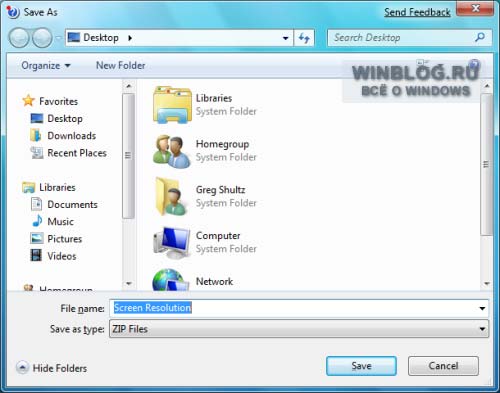The image size is (500, 393).
Task: Click the Desktop icon in address bar
Action: tap(74, 37)
